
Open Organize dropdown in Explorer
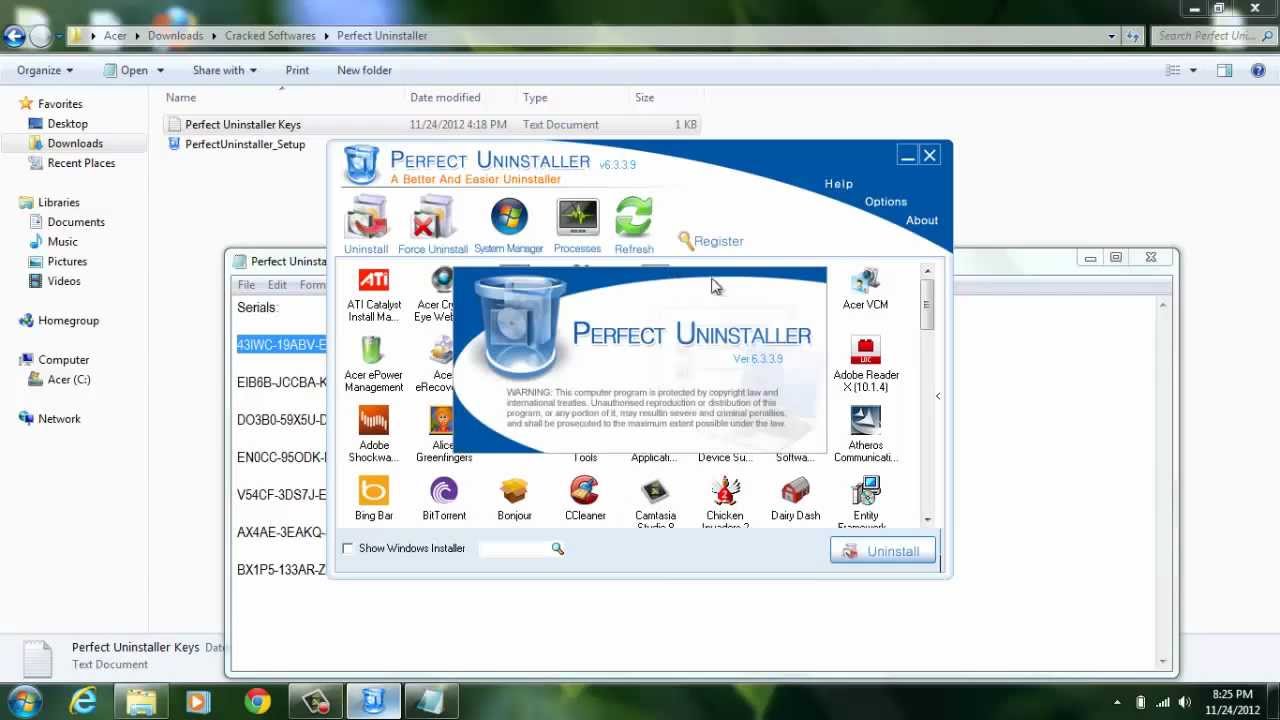click(45, 70)
